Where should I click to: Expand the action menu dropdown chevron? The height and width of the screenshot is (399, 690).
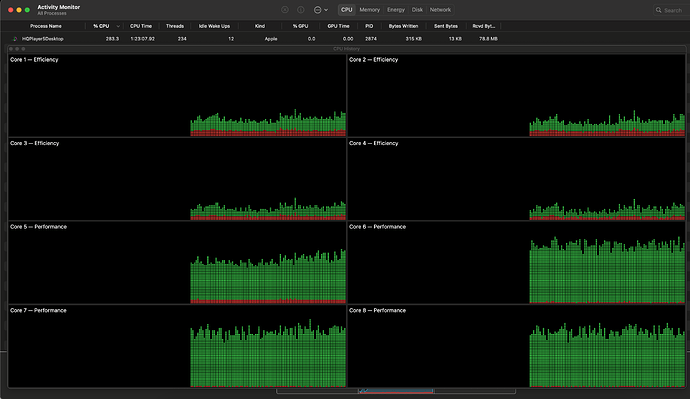click(x=326, y=10)
